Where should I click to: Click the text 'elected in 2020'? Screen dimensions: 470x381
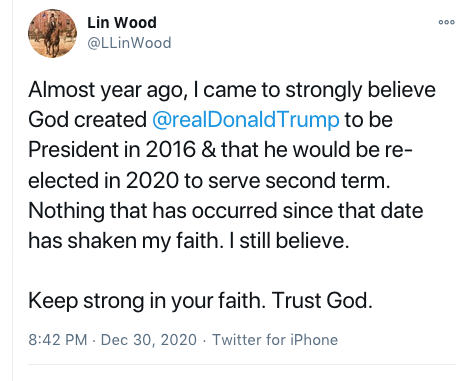(103, 180)
